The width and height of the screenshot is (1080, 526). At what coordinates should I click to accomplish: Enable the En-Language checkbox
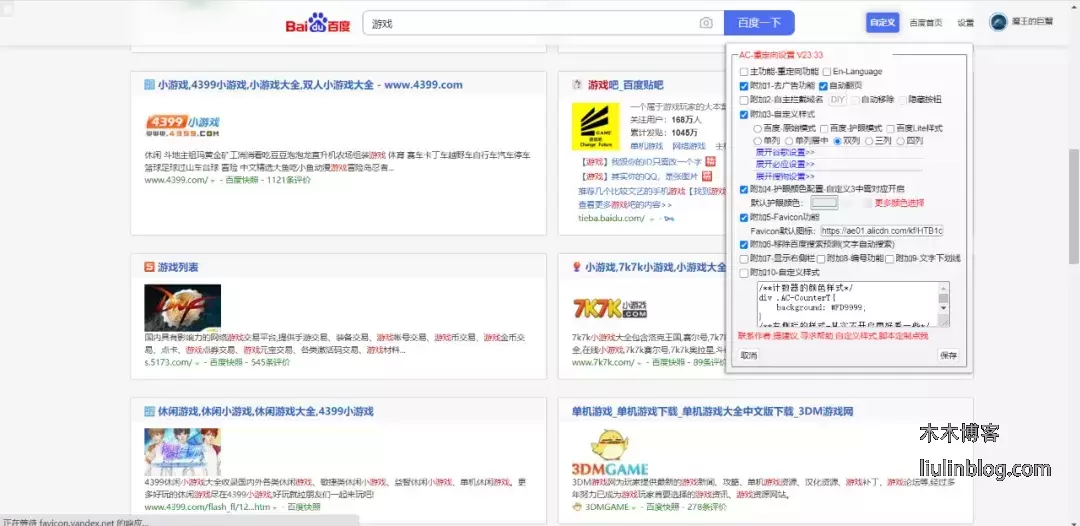pos(826,72)
